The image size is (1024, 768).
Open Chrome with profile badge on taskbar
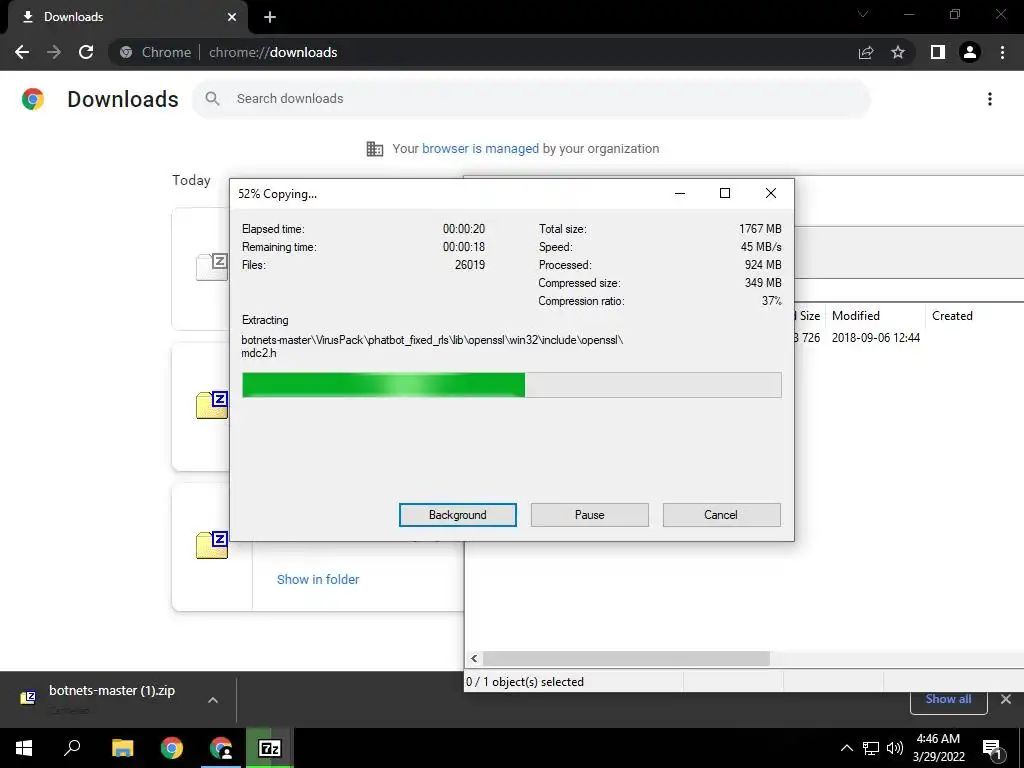tap(221, 748)
